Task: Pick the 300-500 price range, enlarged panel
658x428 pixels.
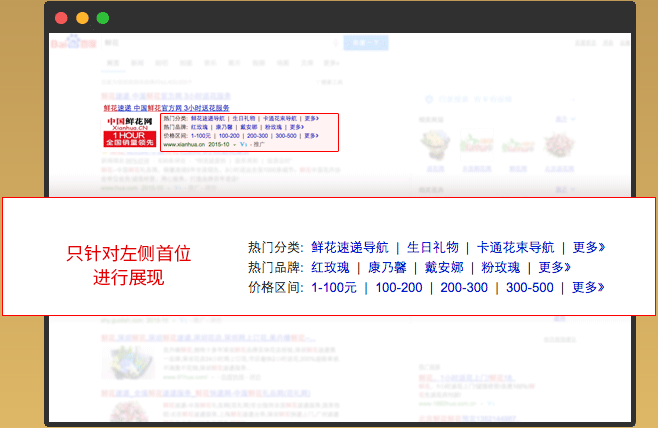Action: coord(529,287)
